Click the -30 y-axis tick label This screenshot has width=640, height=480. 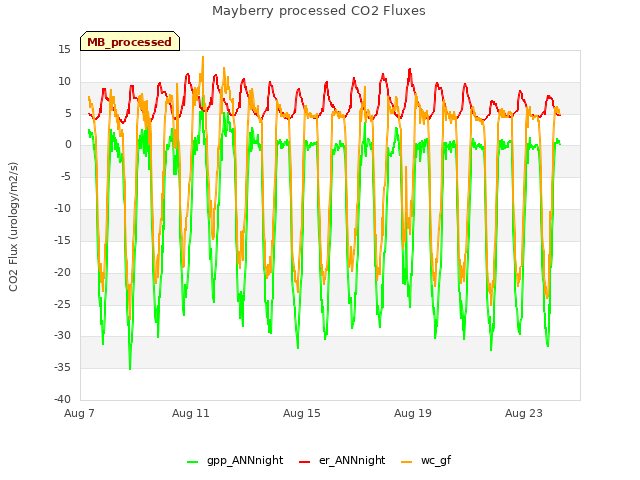63,336
